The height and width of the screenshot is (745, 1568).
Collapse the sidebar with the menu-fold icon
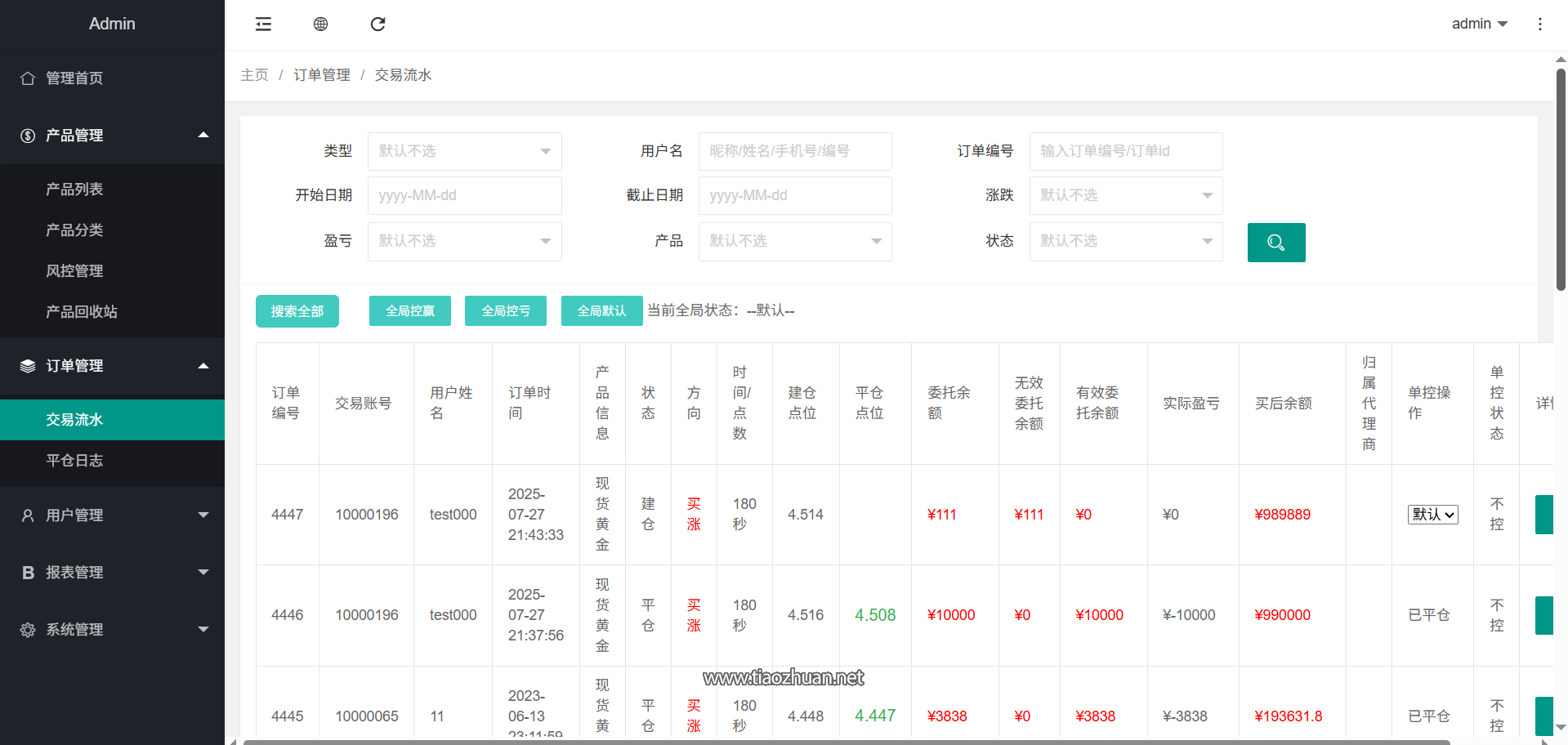pyautogui.click(x=263, y=25)
